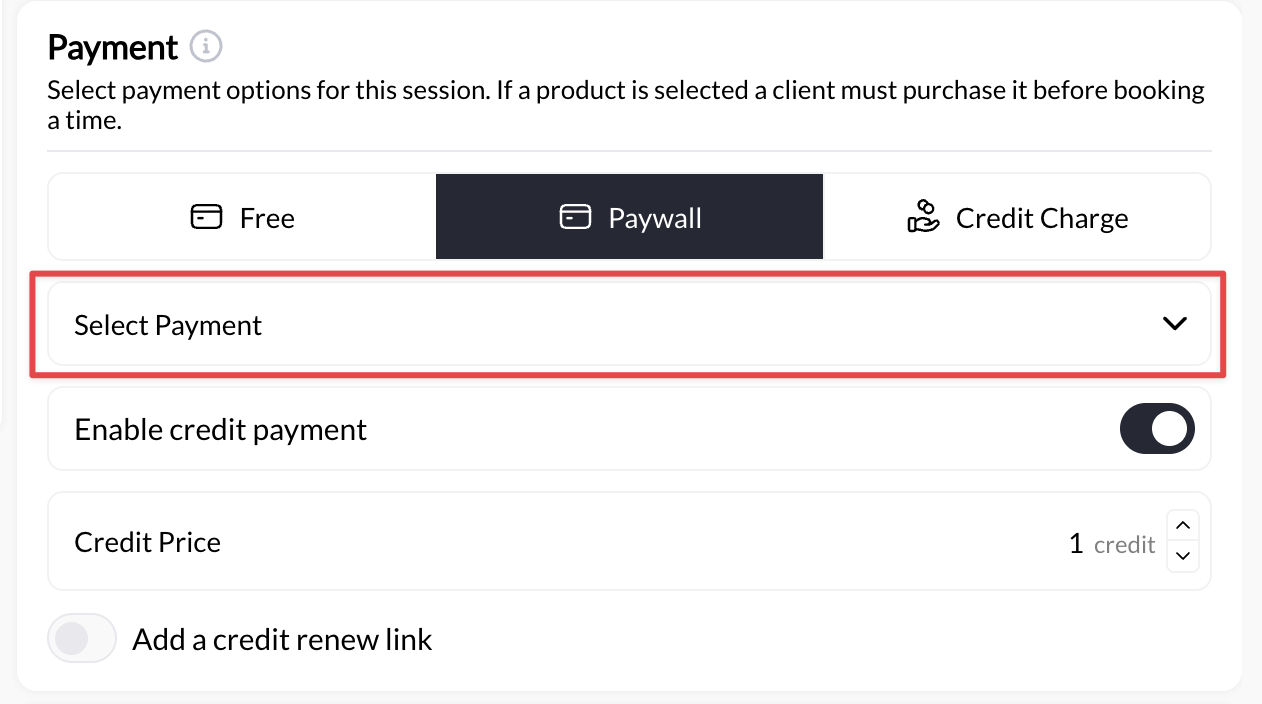Click the grey credit unit label
1262x704 pixels.
pyautogui.click(x=1124, y=543)
